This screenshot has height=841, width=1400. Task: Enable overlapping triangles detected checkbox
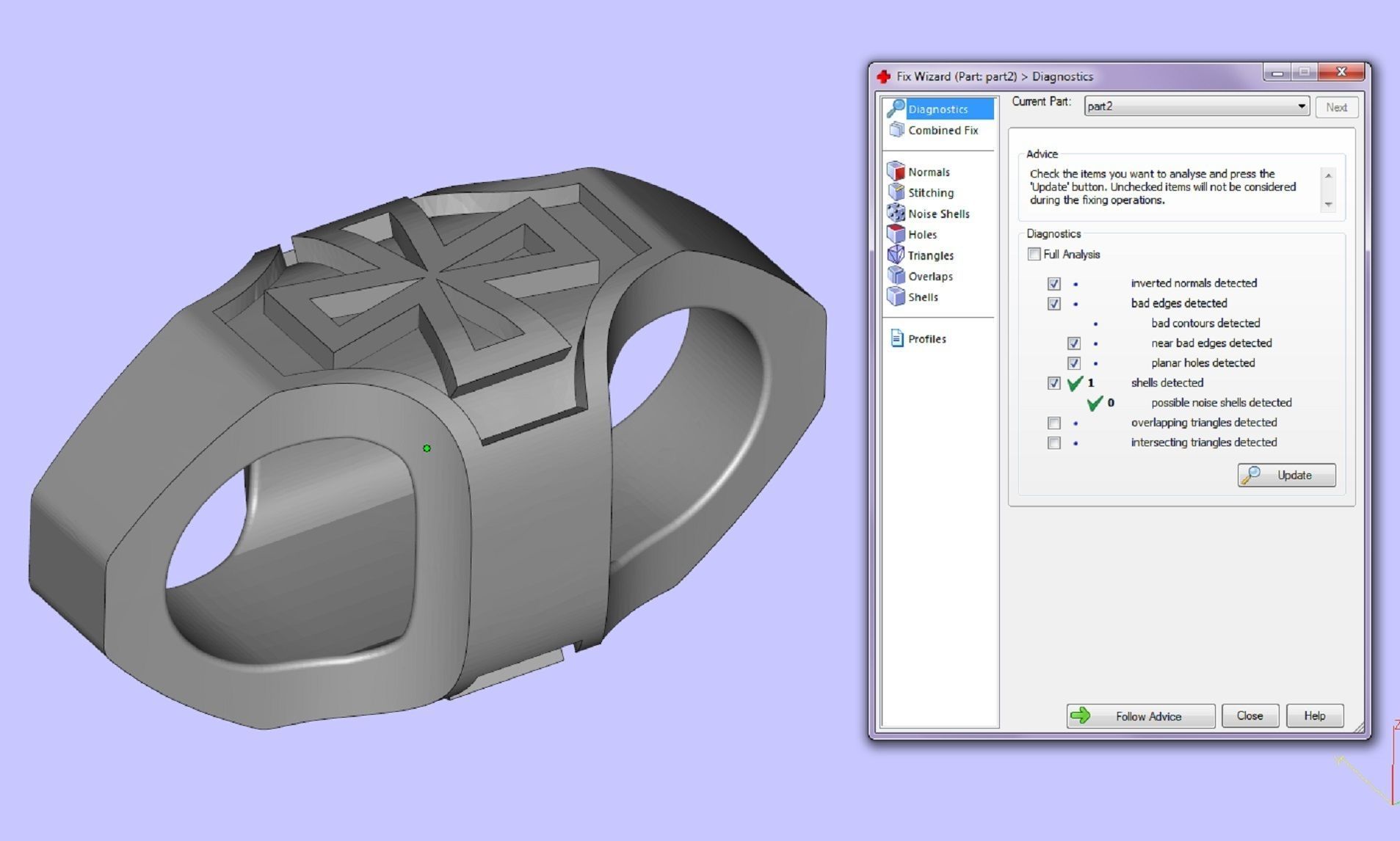coord(1054,423)
